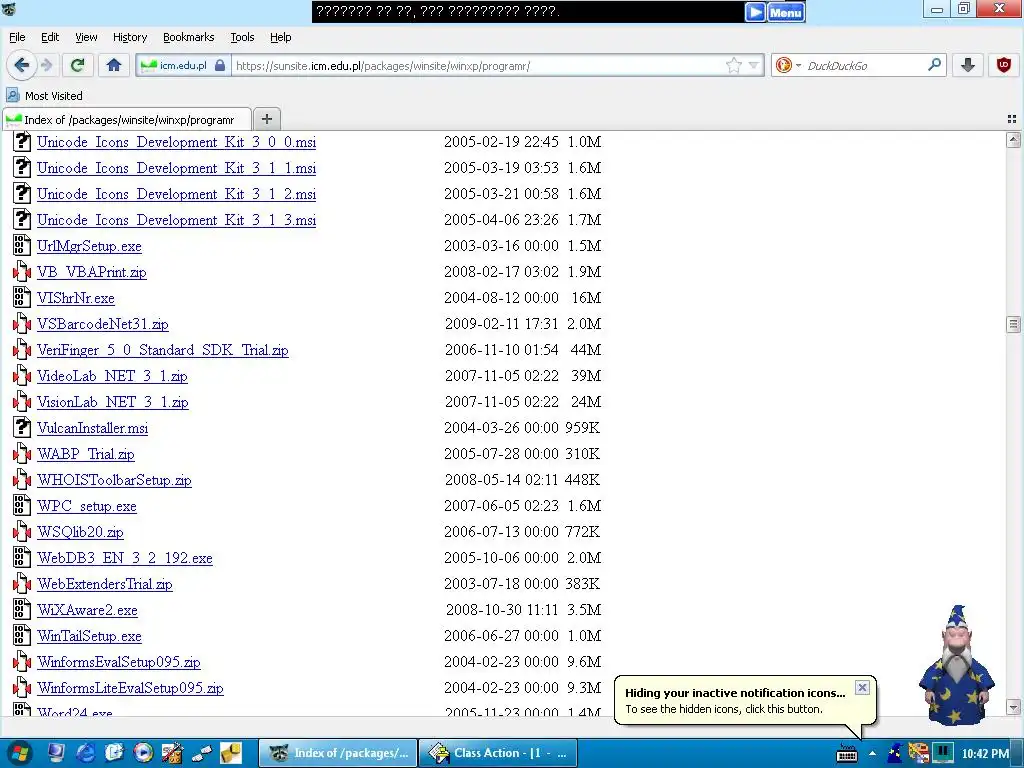This screenshot has height=768, width=1024.
Task: Reload the current page
Action: (77, 65)
